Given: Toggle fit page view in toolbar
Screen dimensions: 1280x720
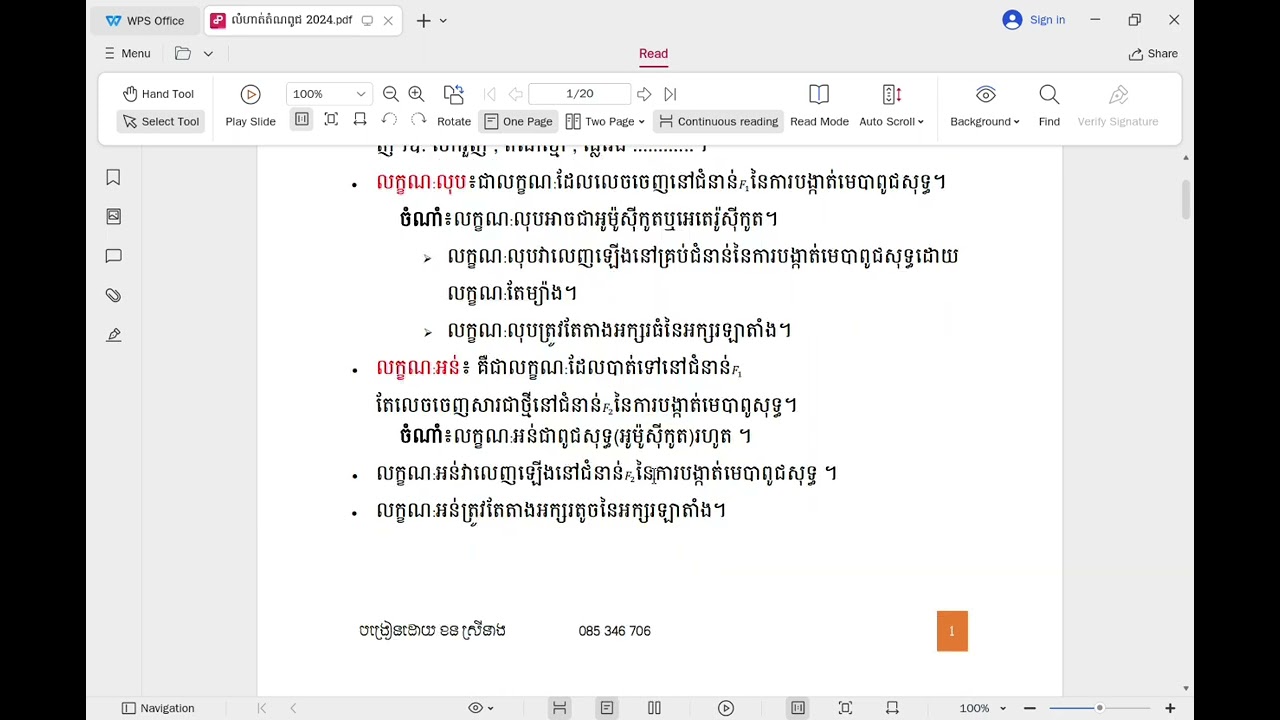Looking at the screenshot, I should coord(331,120).
